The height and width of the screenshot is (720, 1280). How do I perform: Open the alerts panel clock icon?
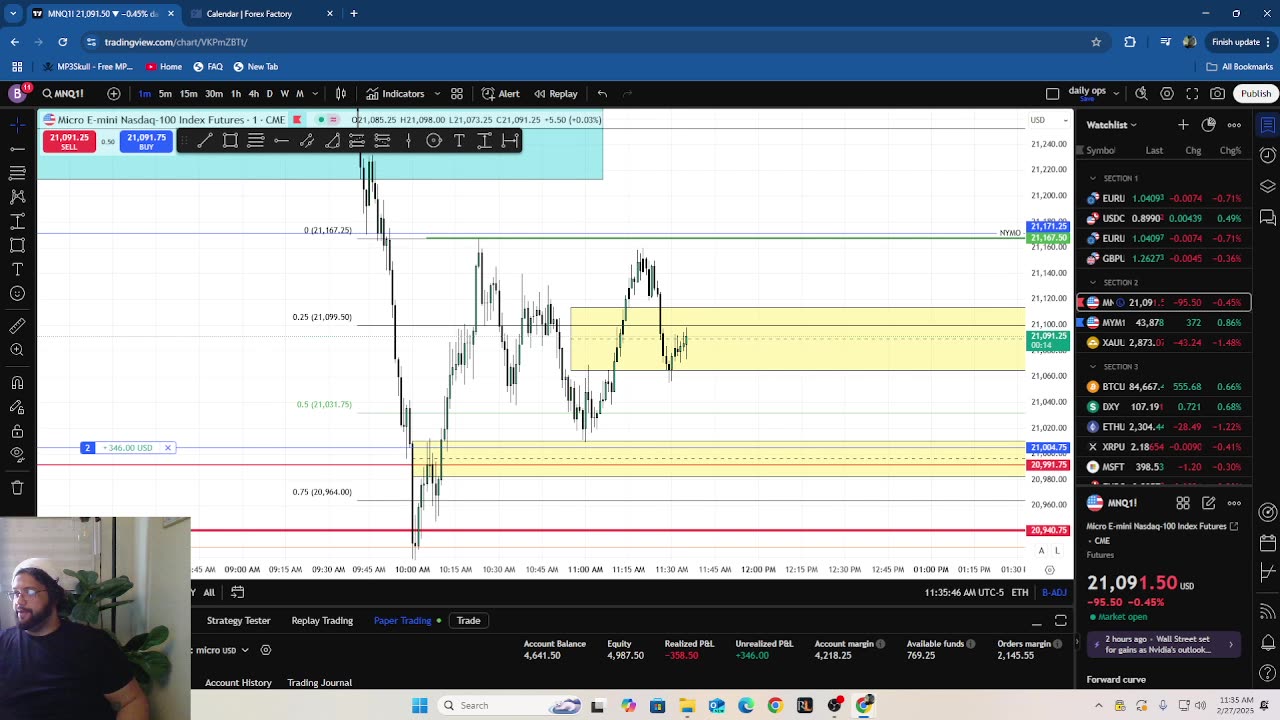pyautogui.click(x=1267, y=155)
